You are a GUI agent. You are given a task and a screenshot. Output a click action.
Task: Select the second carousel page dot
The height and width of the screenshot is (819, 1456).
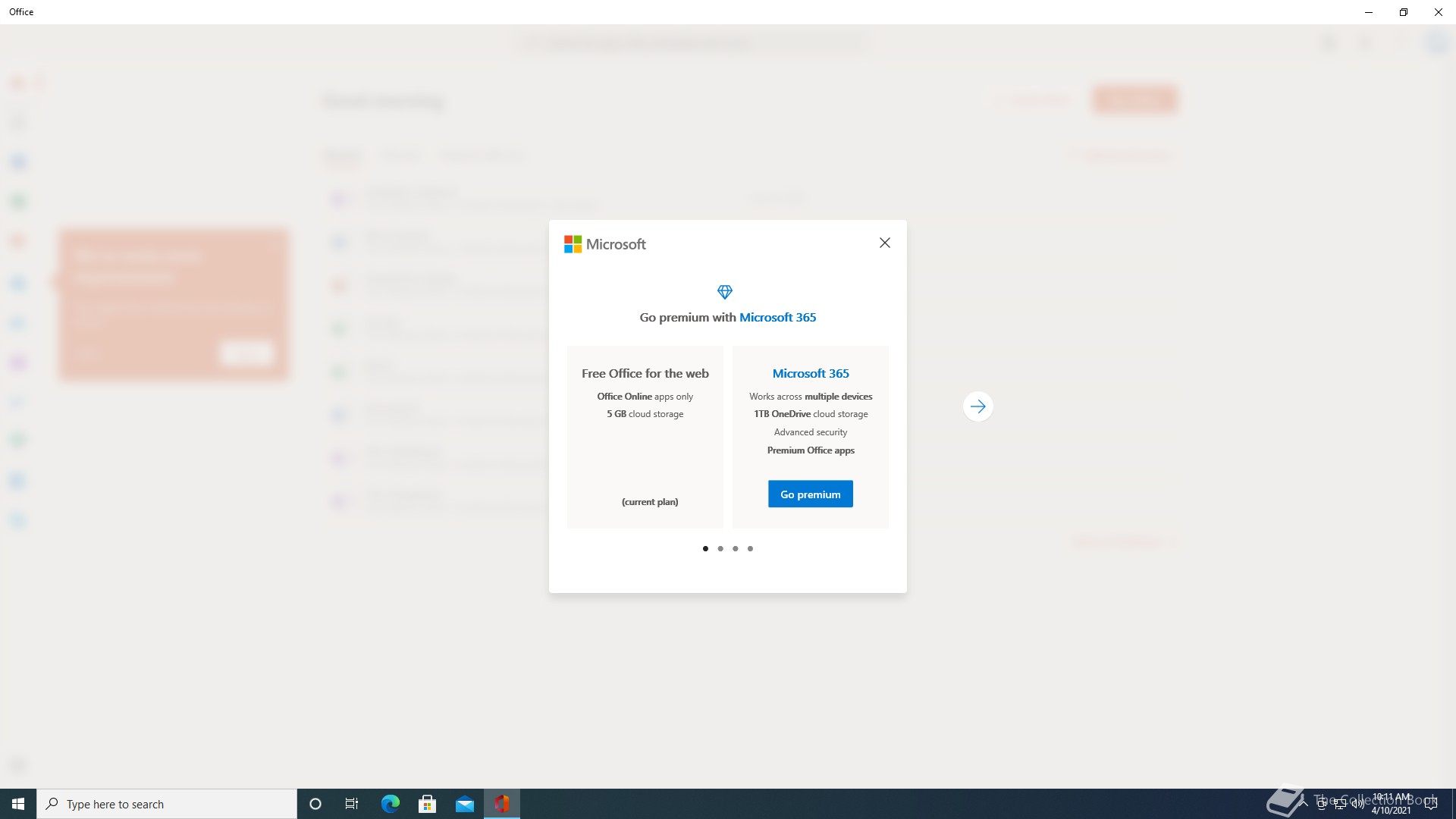click(x=720, y=548)
